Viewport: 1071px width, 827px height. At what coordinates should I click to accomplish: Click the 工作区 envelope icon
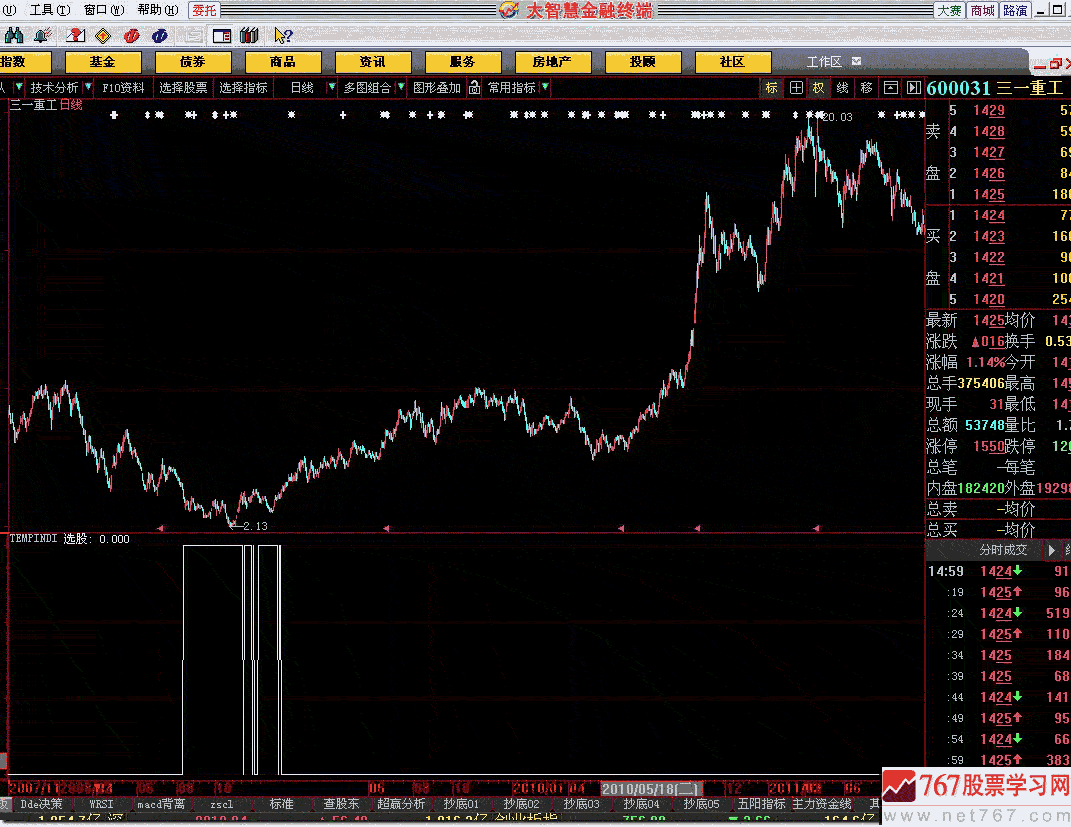(x=857, y=61)
